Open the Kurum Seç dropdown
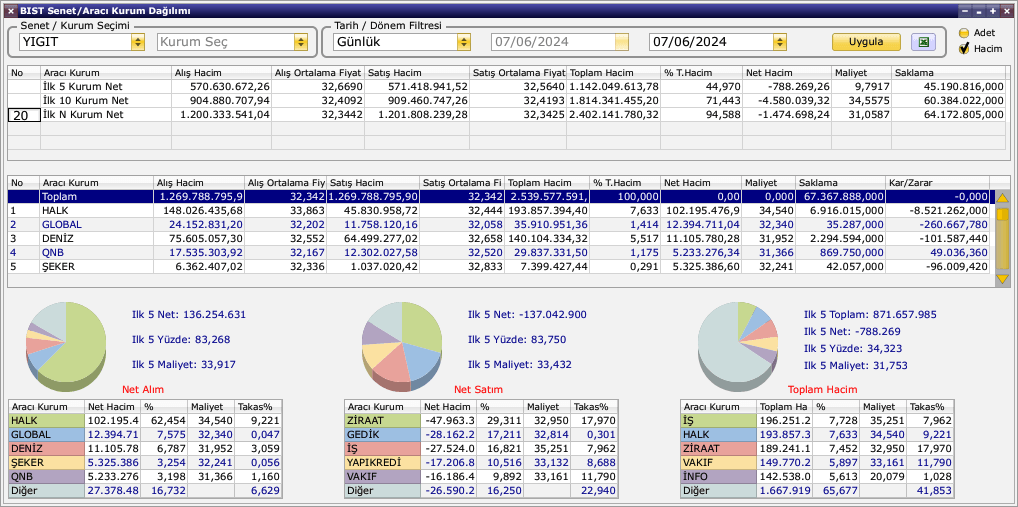The height and width of the screenshot is (507, 1018). click(300, 42)
